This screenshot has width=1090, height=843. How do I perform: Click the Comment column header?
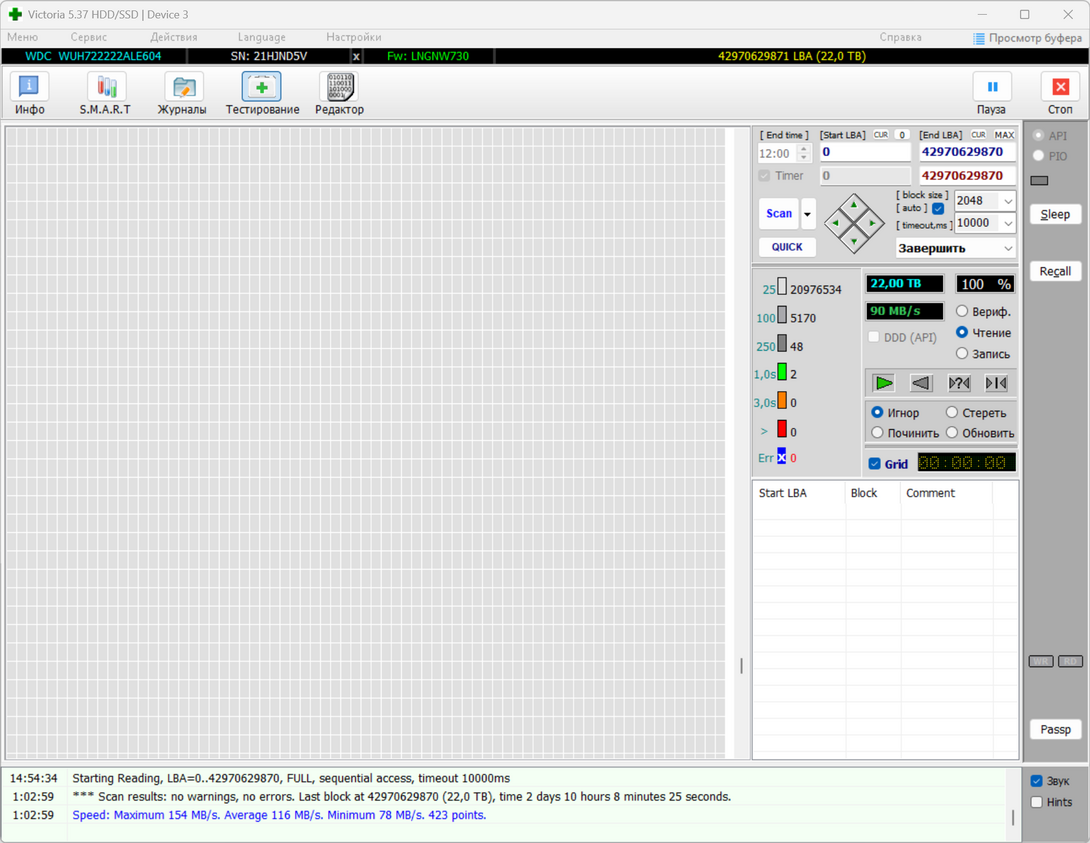pos(946,493)
